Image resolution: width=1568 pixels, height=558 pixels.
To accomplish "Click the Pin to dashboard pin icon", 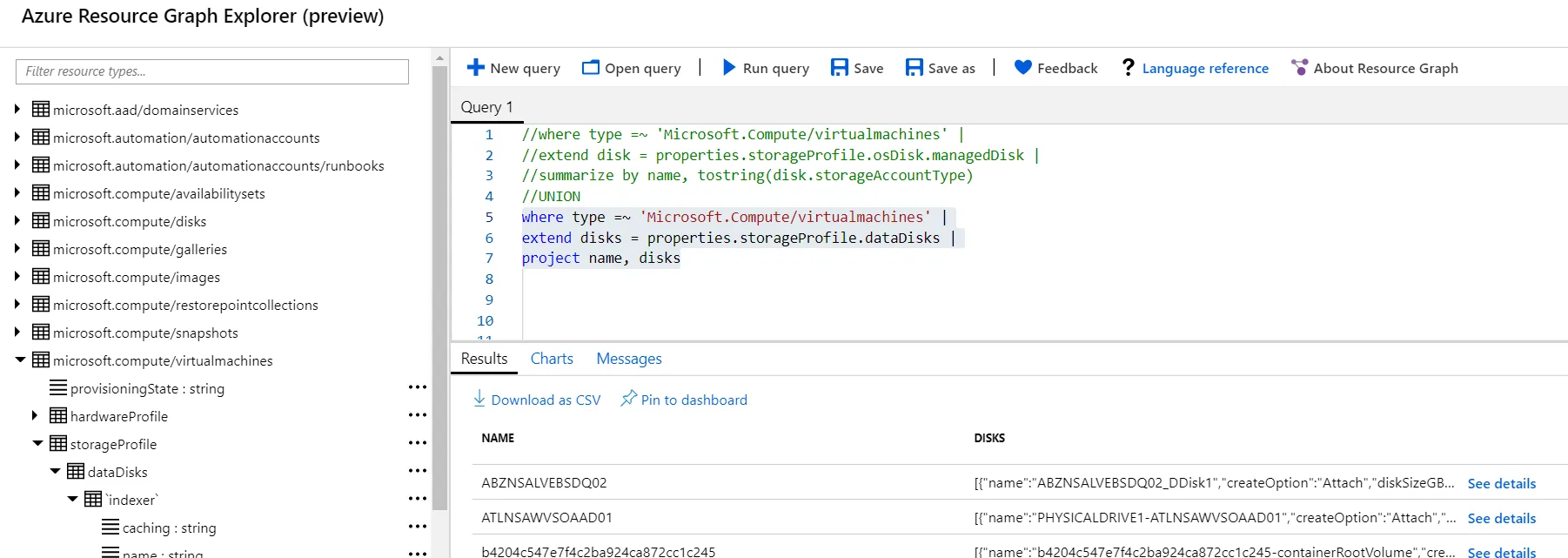I will [x=627, y=399].
